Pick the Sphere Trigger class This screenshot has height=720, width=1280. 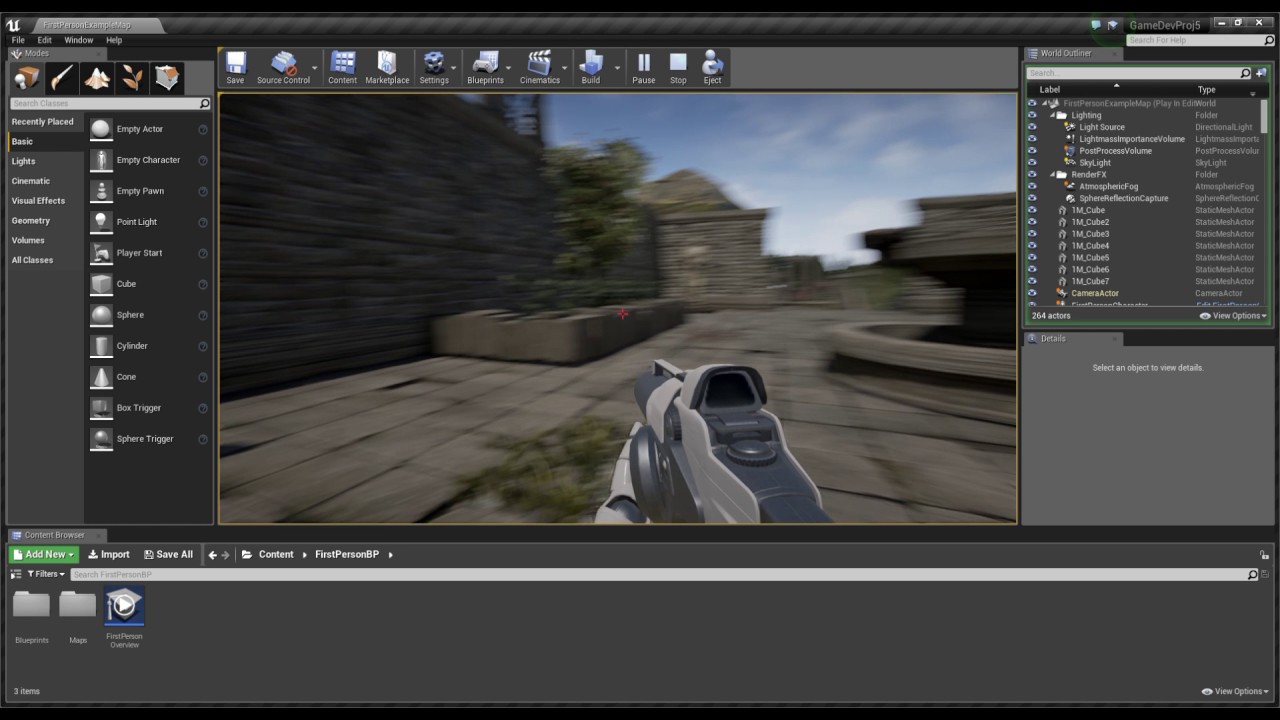(x=148, y=439)
